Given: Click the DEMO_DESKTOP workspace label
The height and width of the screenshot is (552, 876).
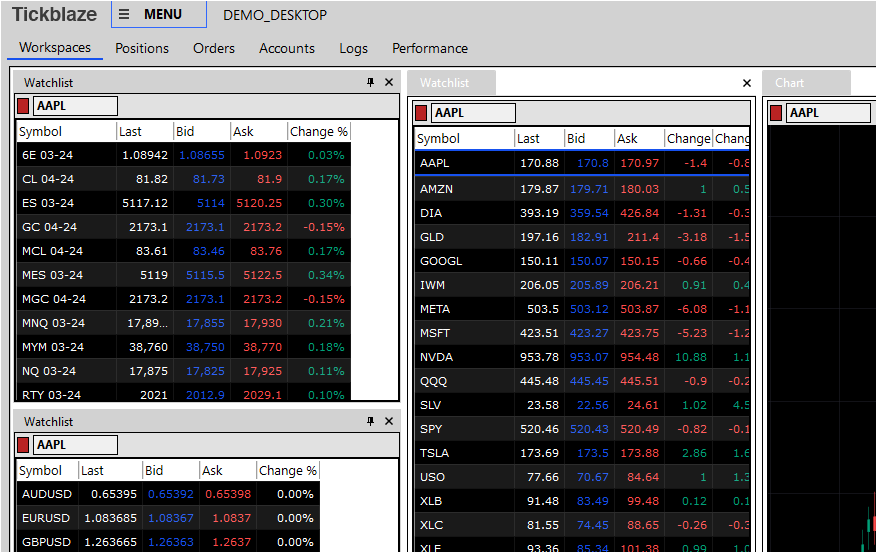Looking at the screenshot, I should [275, 15].
